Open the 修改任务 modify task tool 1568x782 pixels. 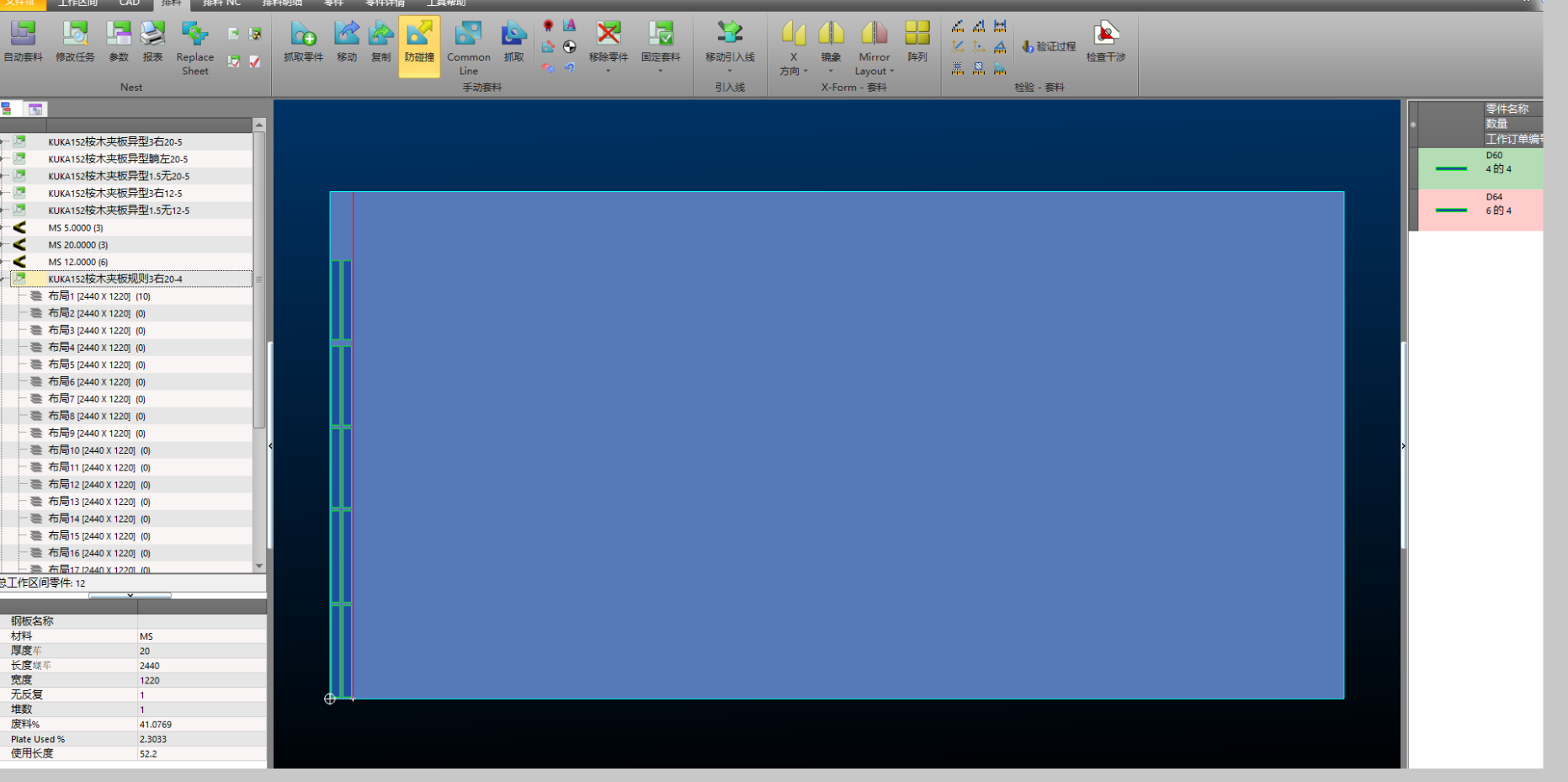point(75,42)
